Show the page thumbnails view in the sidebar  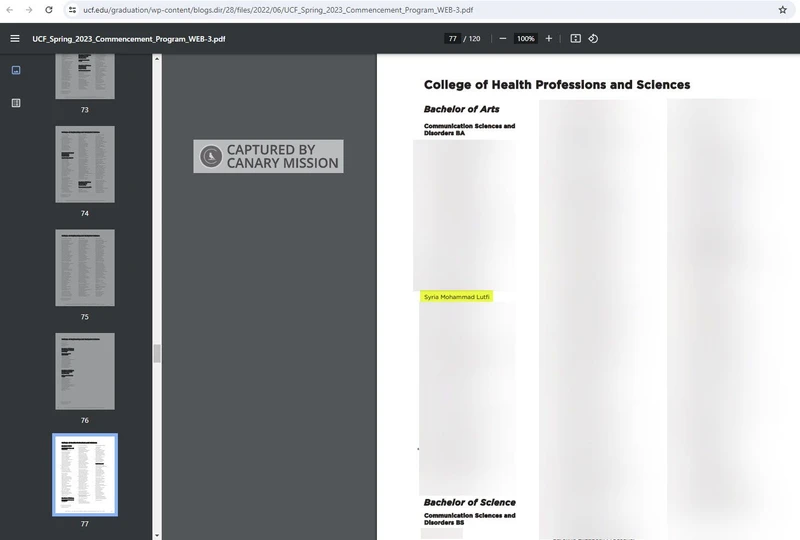(x=16, y=70)
